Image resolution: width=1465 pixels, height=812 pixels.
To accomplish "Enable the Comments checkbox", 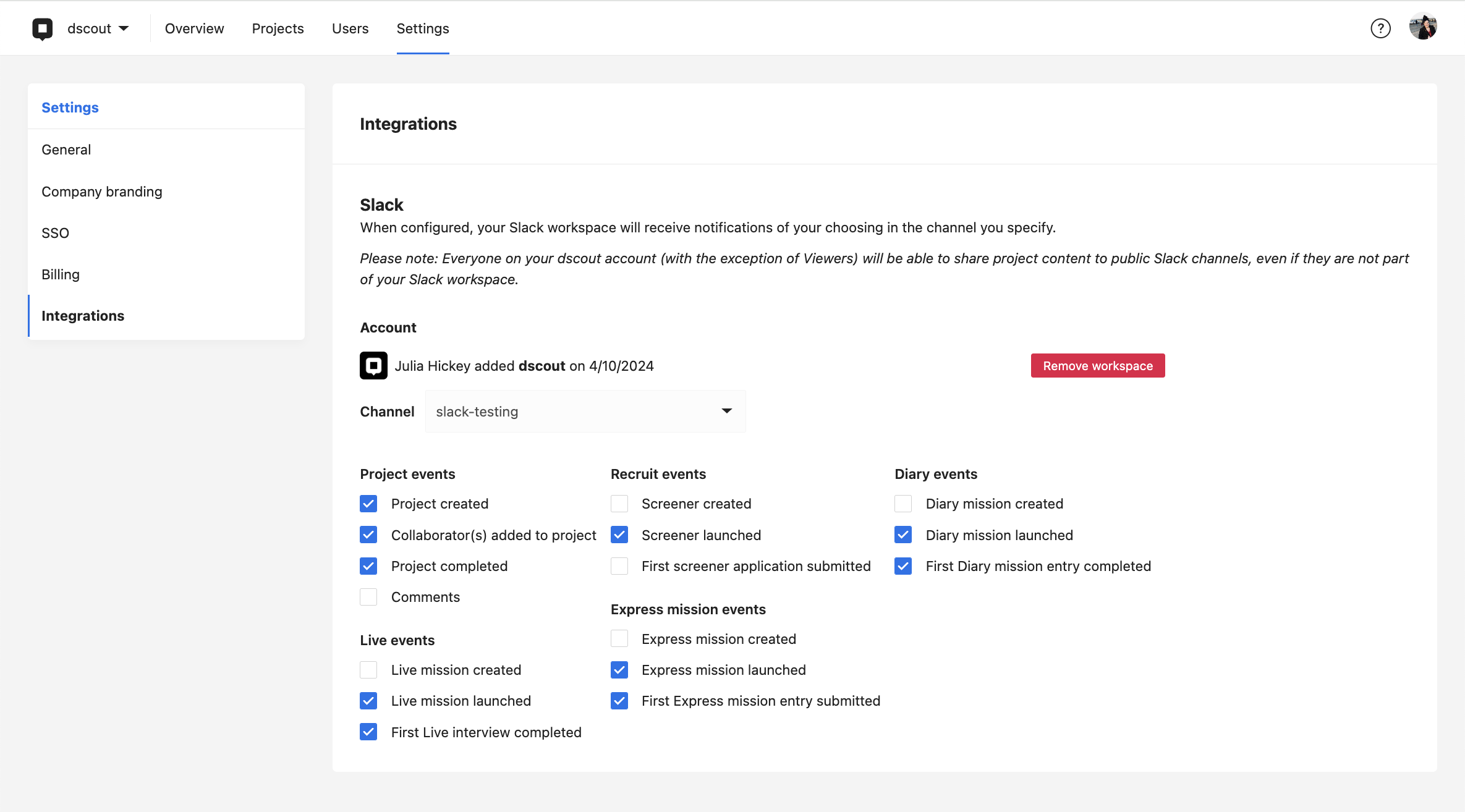I will tap(368, 597).
